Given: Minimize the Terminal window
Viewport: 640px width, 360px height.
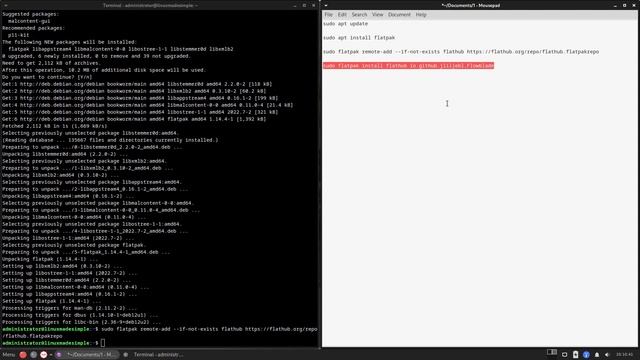Looking at the screenshot, I should 295,5.
